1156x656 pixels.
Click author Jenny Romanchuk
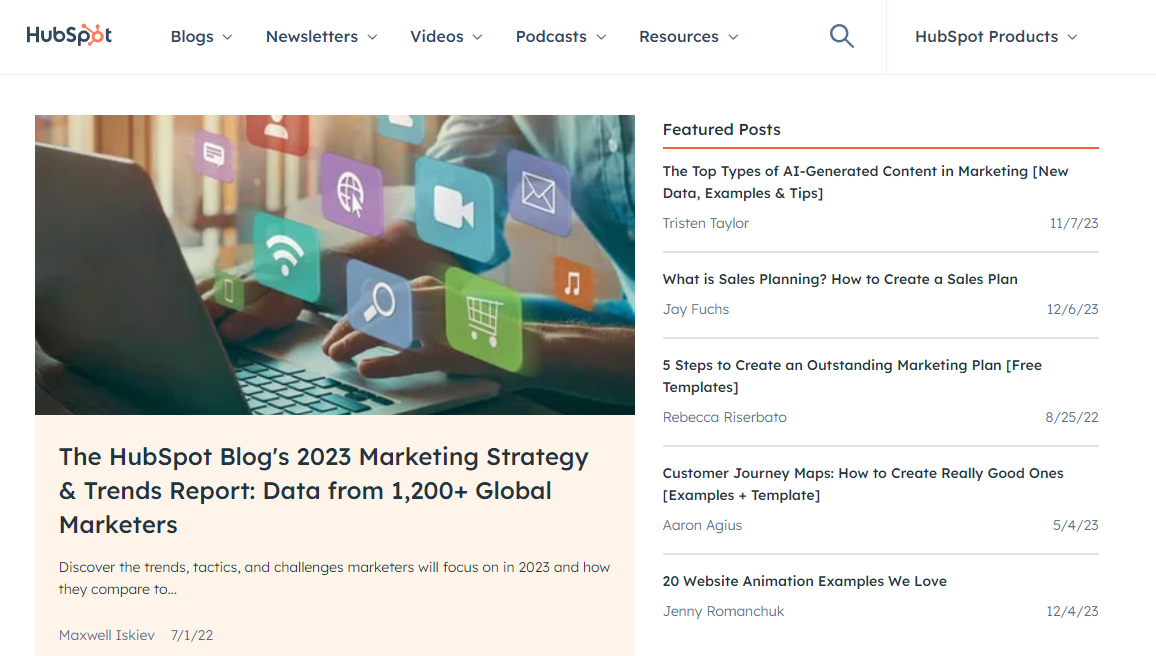[x=722, y=611]
